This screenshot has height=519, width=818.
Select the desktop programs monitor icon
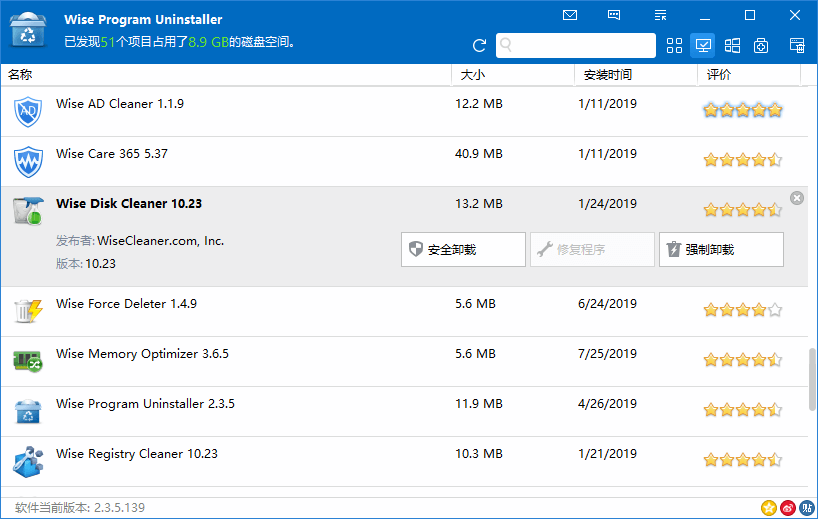(x=703, y=45)
